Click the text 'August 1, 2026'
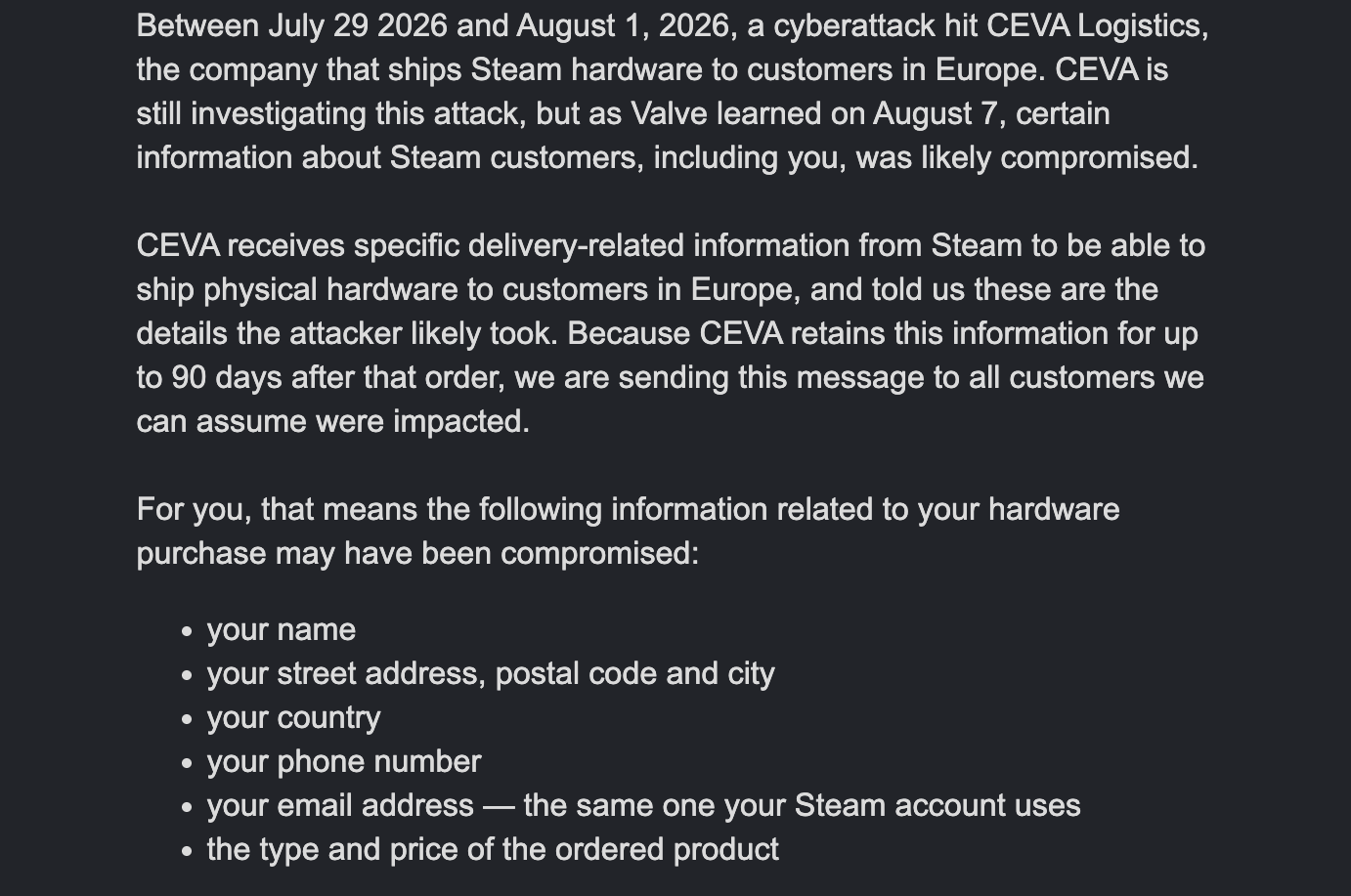The height and width of the screenshot is (896, 1351). (x=623, y=25)
